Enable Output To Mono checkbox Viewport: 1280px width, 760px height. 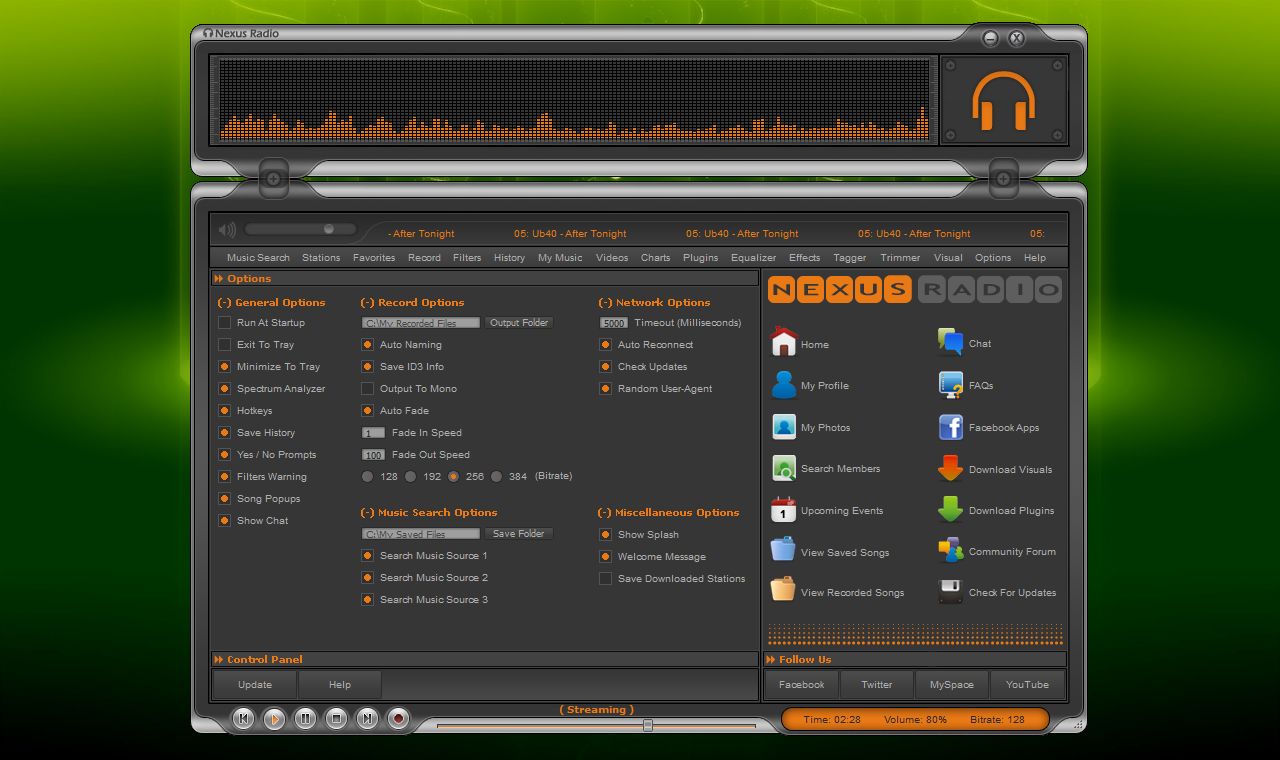[x=367, y=389]
